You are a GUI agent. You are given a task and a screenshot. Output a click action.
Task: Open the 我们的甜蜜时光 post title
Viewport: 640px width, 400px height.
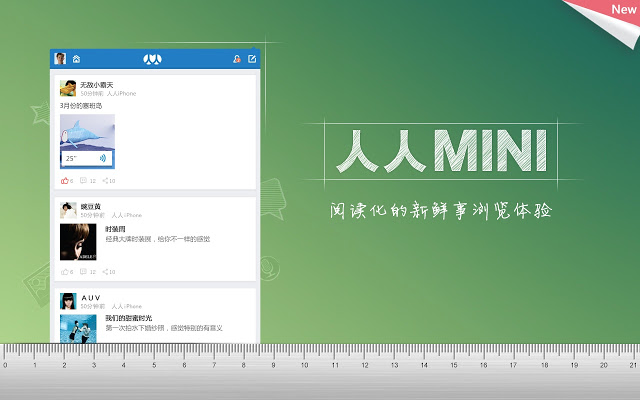click(x=129, y=318)
